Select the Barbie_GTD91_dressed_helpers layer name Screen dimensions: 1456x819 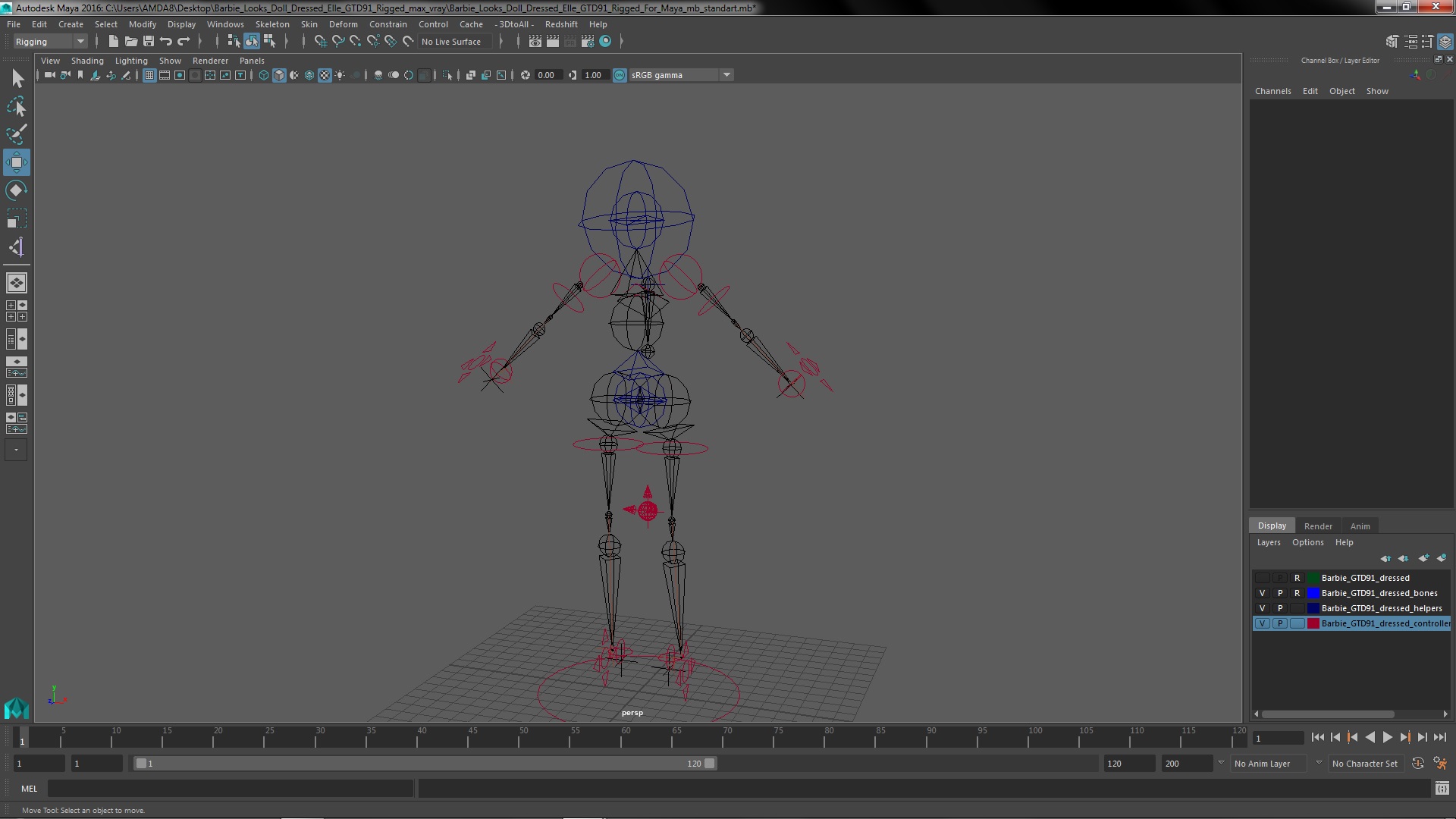click(x=1382, y=608)
